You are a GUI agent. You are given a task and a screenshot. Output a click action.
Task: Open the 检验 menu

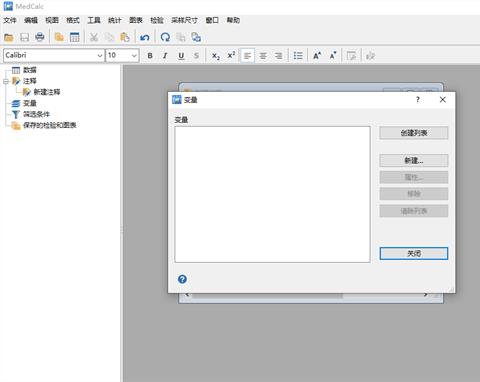[157, 20]
